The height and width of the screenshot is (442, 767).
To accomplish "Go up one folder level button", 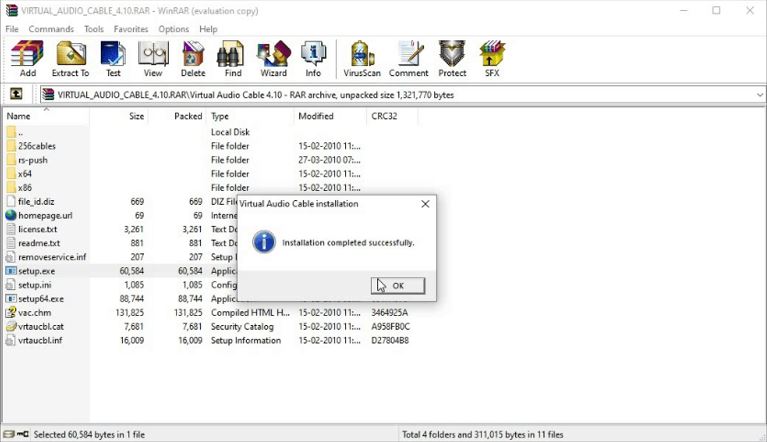I will pos(16,94).
